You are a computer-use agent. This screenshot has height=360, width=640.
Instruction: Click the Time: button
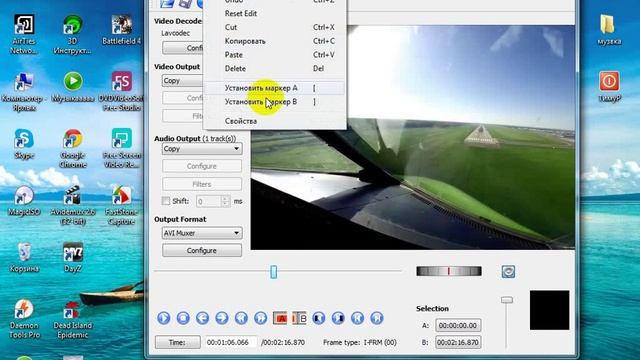click(x=178, y=342)
